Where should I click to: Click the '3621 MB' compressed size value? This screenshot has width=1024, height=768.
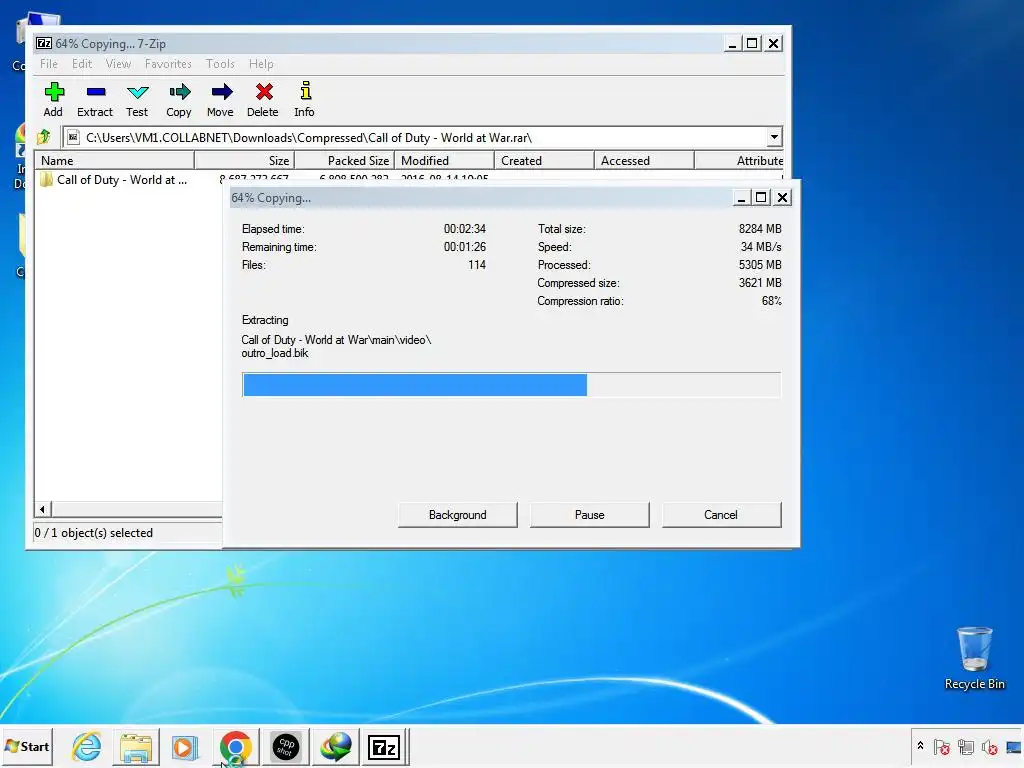760,283
